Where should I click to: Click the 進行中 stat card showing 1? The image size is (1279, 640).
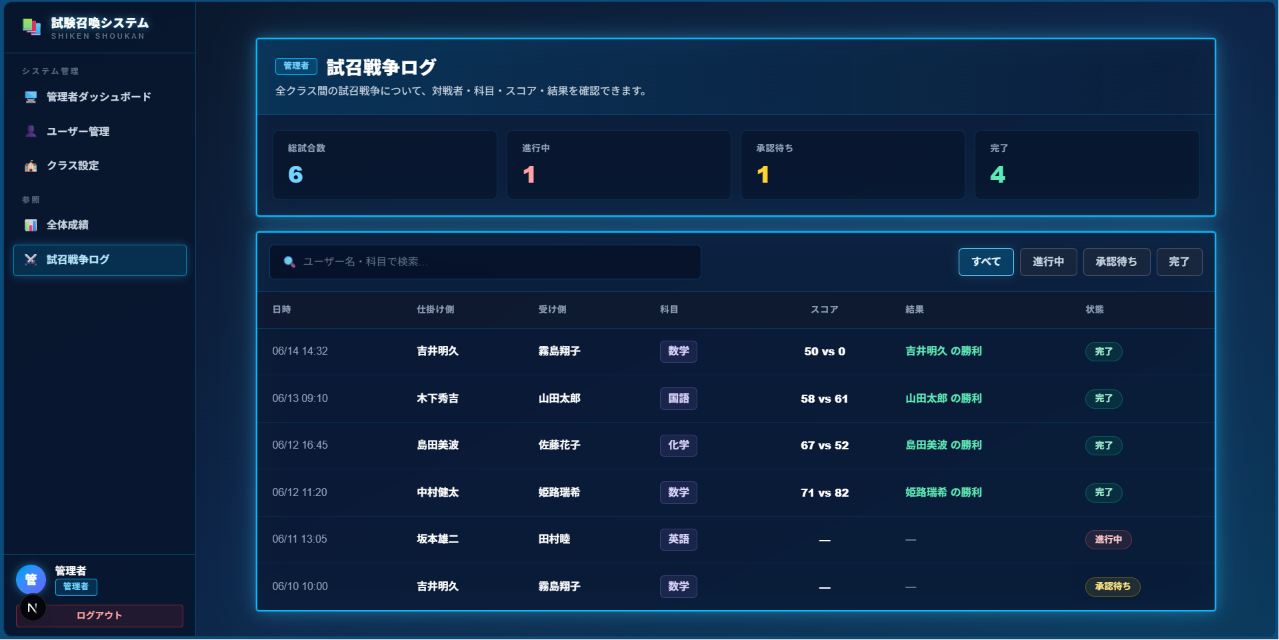[x=619, y=165]
